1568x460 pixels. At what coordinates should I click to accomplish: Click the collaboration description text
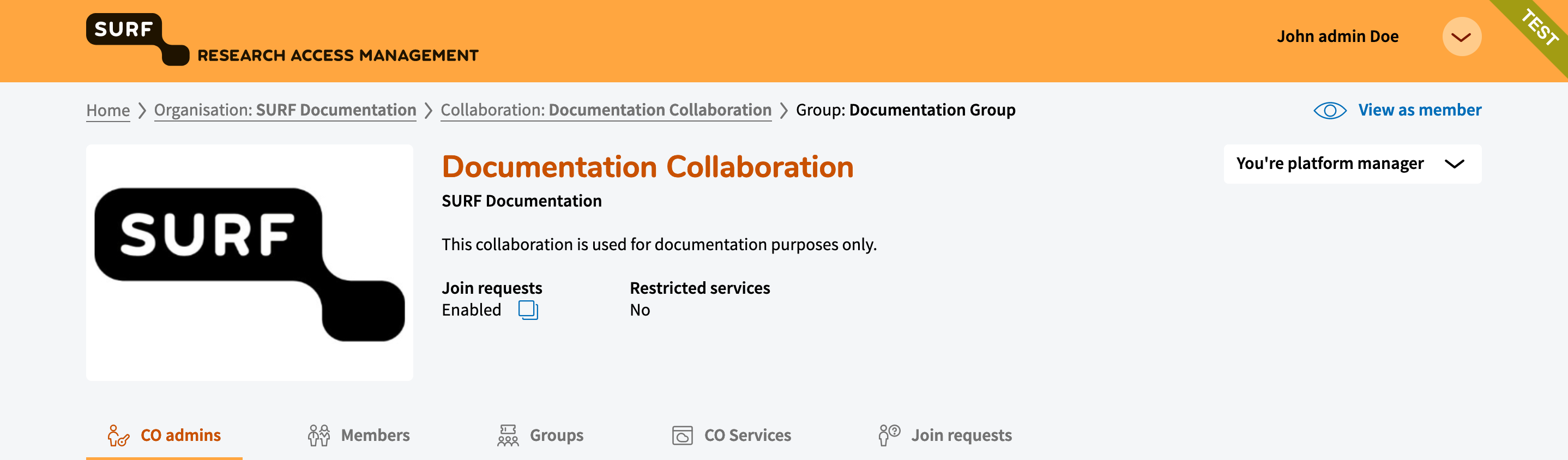(x=659, y=245)
